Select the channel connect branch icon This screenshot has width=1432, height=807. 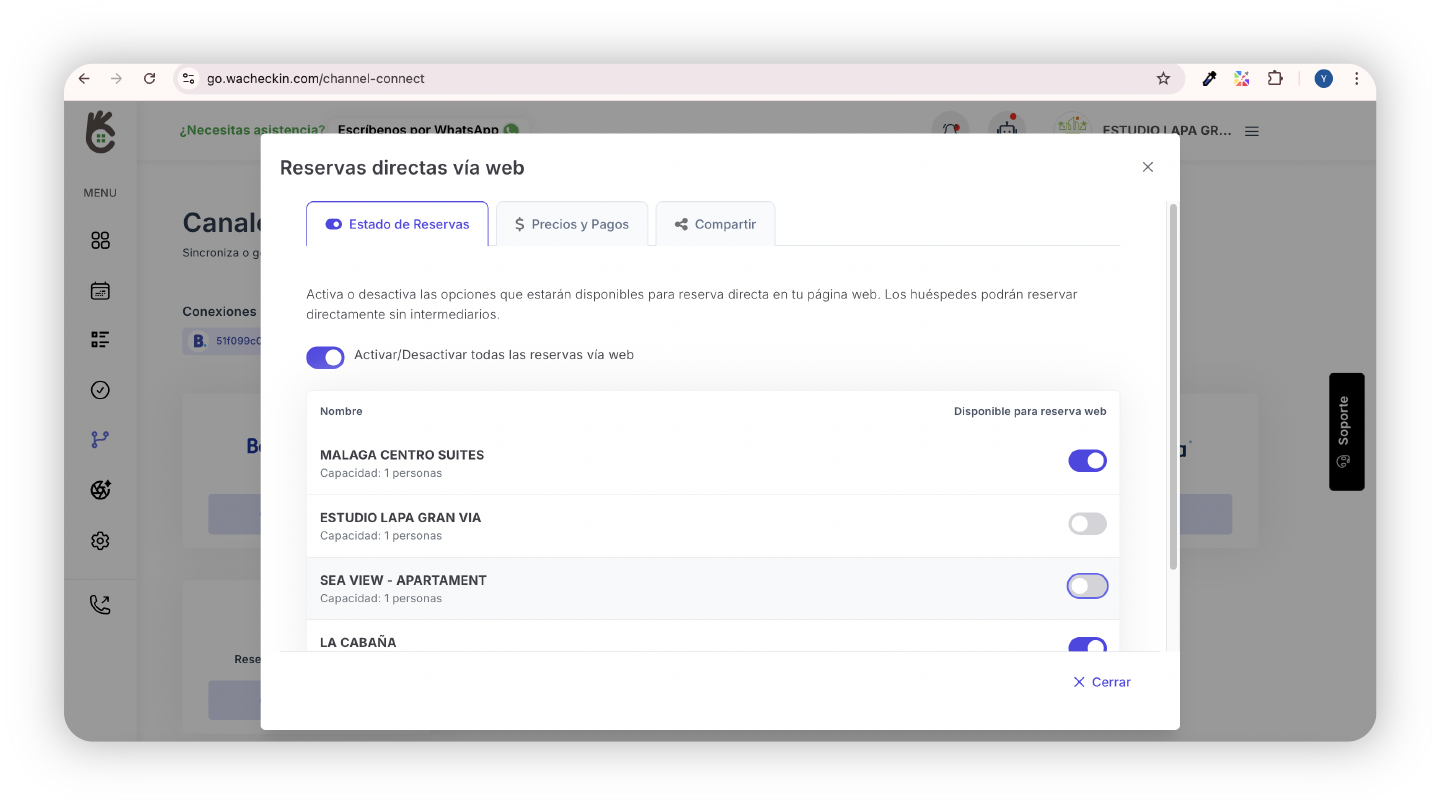pos(100,440)
